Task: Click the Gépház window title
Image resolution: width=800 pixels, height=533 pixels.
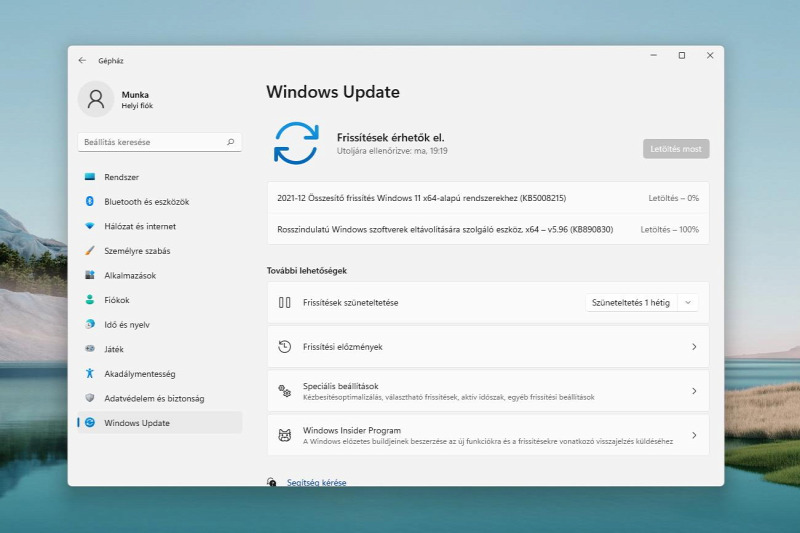Action: pyautogui.click(x=111, y=61)
